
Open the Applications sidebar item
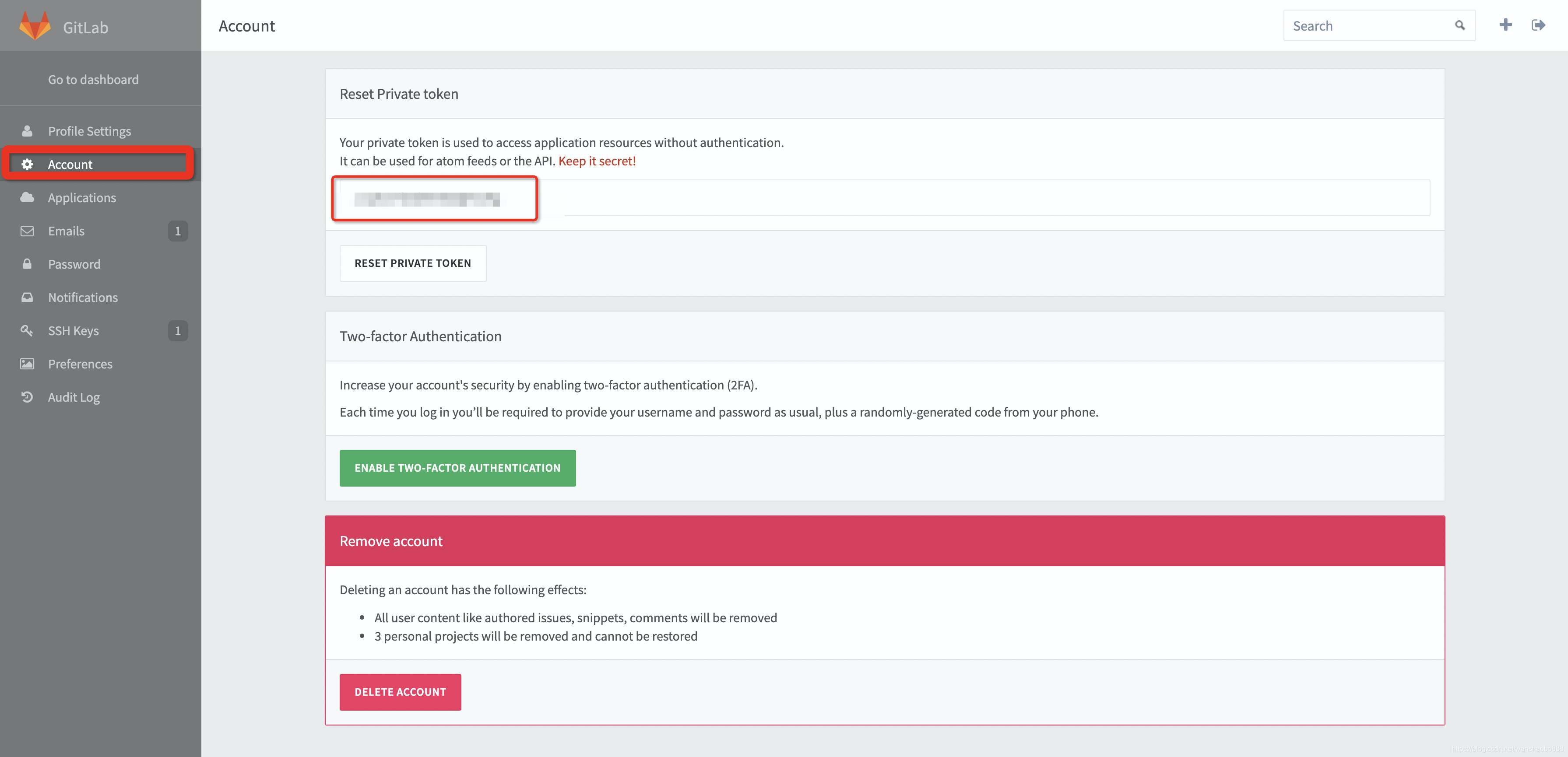100,197
